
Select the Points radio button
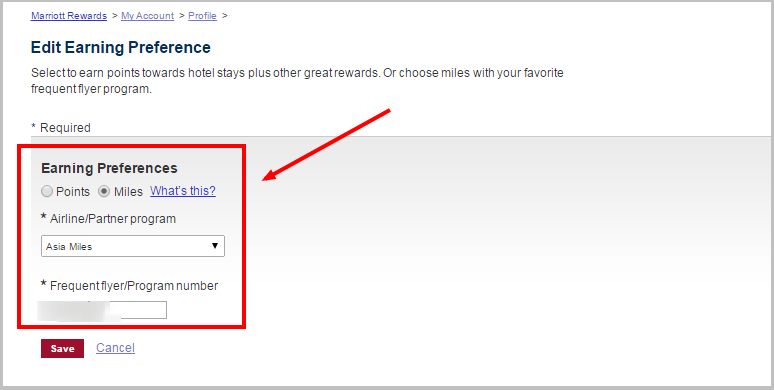(47, 192)
